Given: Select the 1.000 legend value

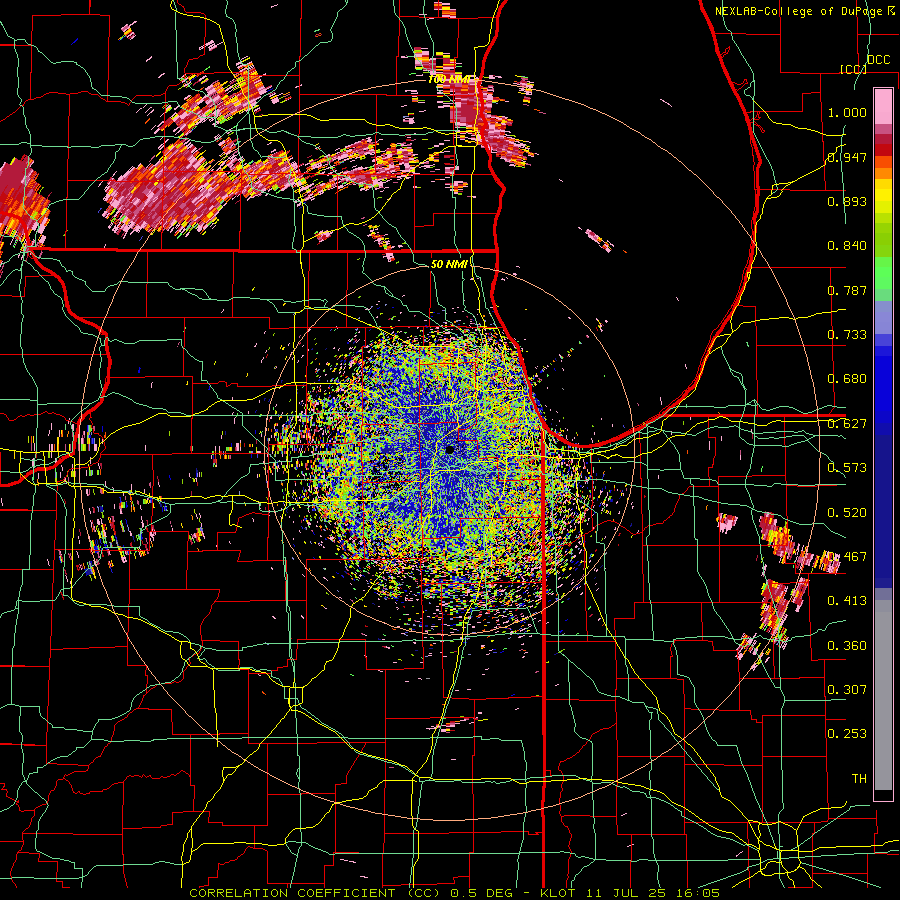Looking at the screenshot, I should (847, 112).
